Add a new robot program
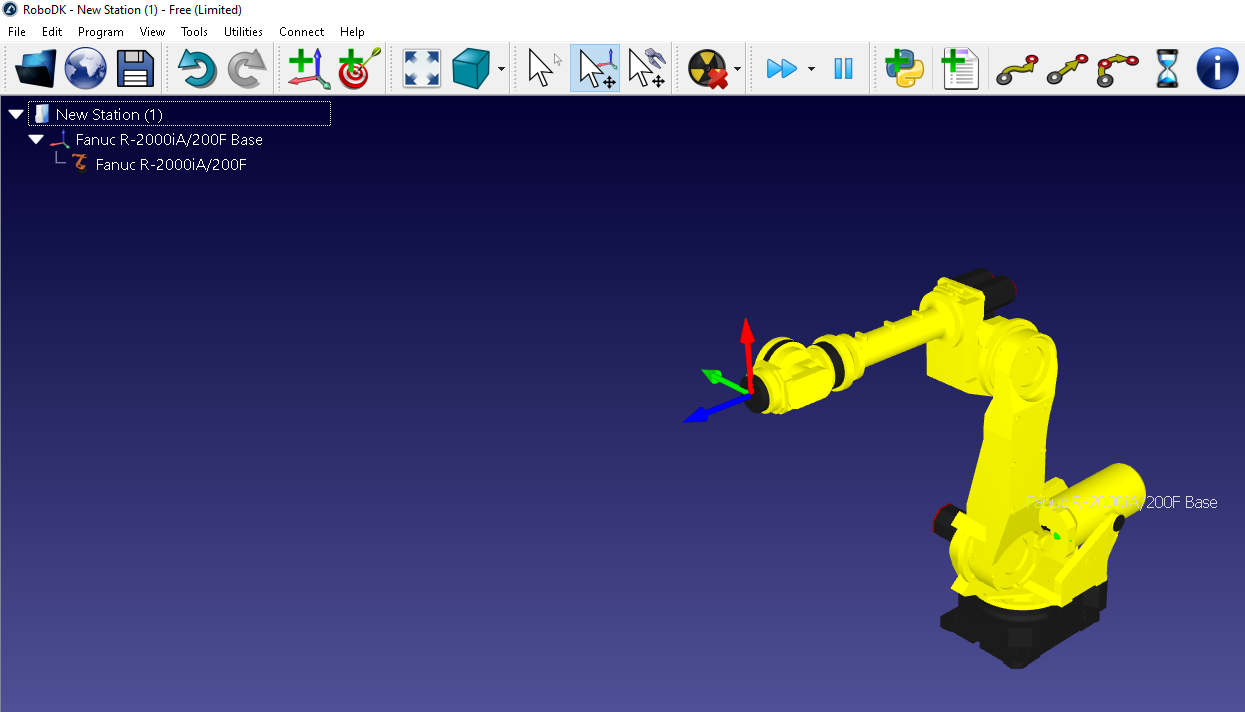Image resolution: width=1245 pixels, height=712 pixels. pyautogui.click(x=960, y=69)
